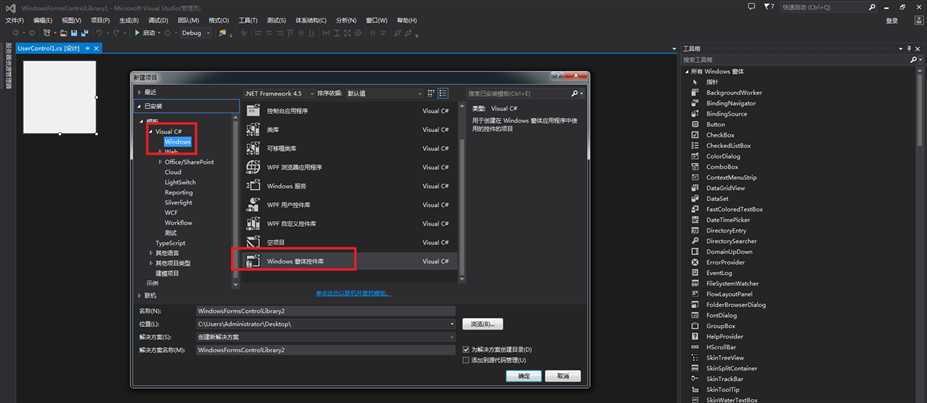Open the 调试(D) menu
The width and height of the screenshot is (927, 403).
click(x=158, y=20)
